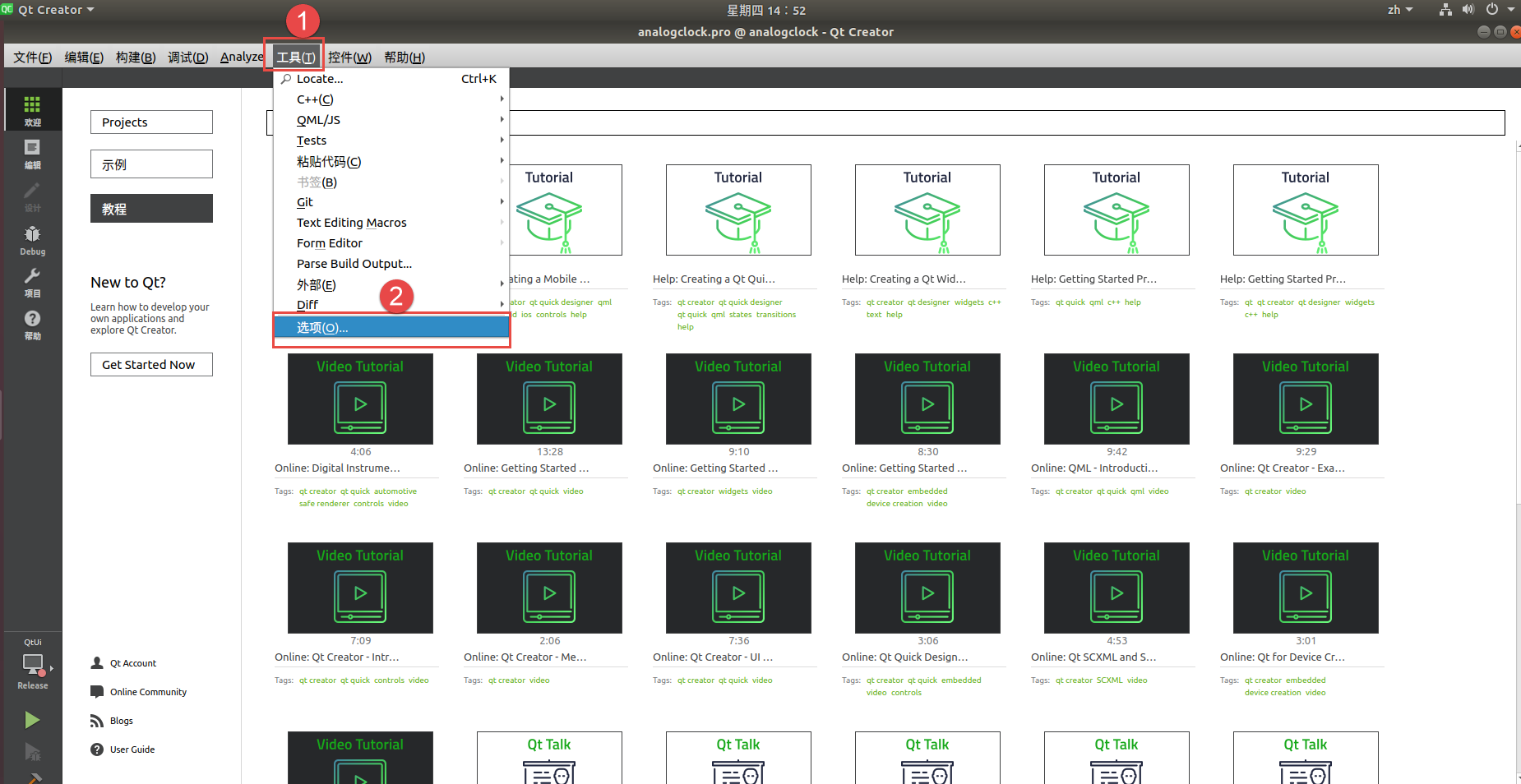Open Design (设计) mode icon
The height and width of the screenshot is (784, 1521).
coord(32,196)
